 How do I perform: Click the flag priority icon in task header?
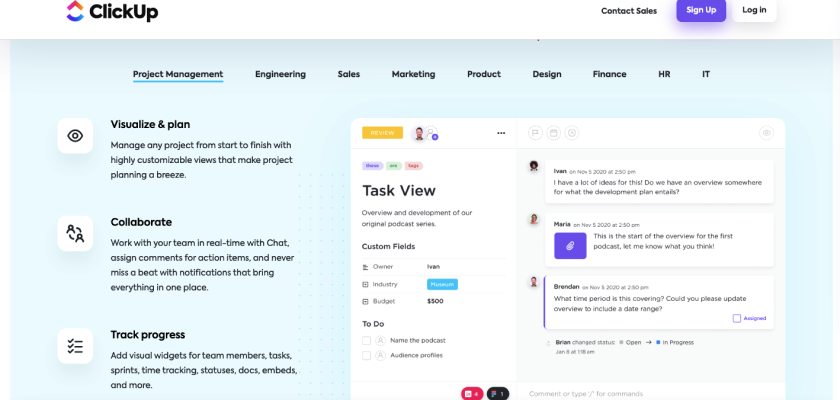(535, 132)
